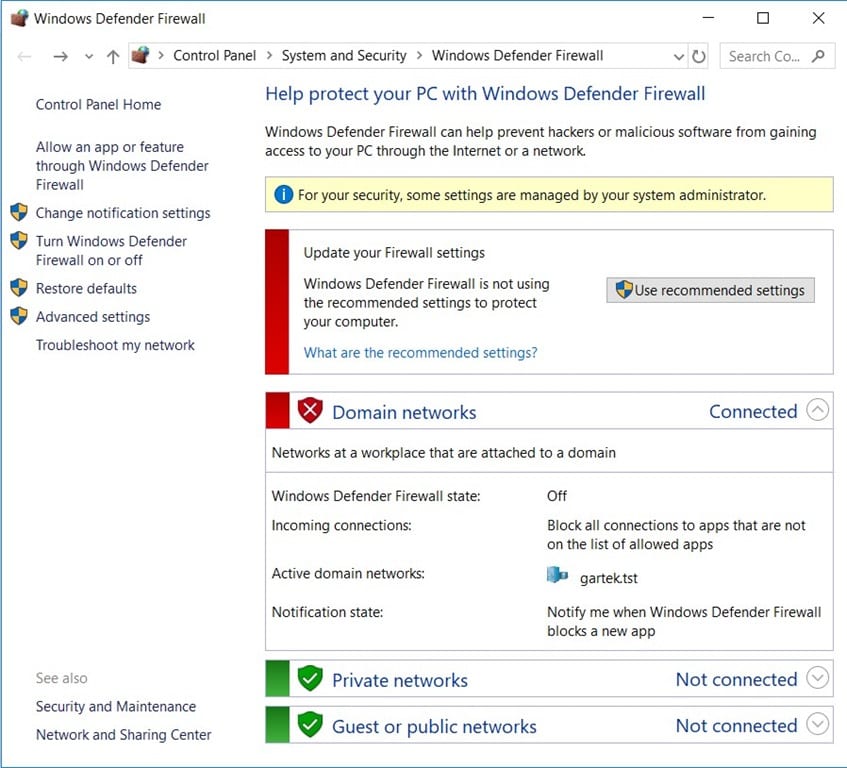
Task: Refresh the Control Panel page
Action: pyautogui.click(x=698, y=56)
